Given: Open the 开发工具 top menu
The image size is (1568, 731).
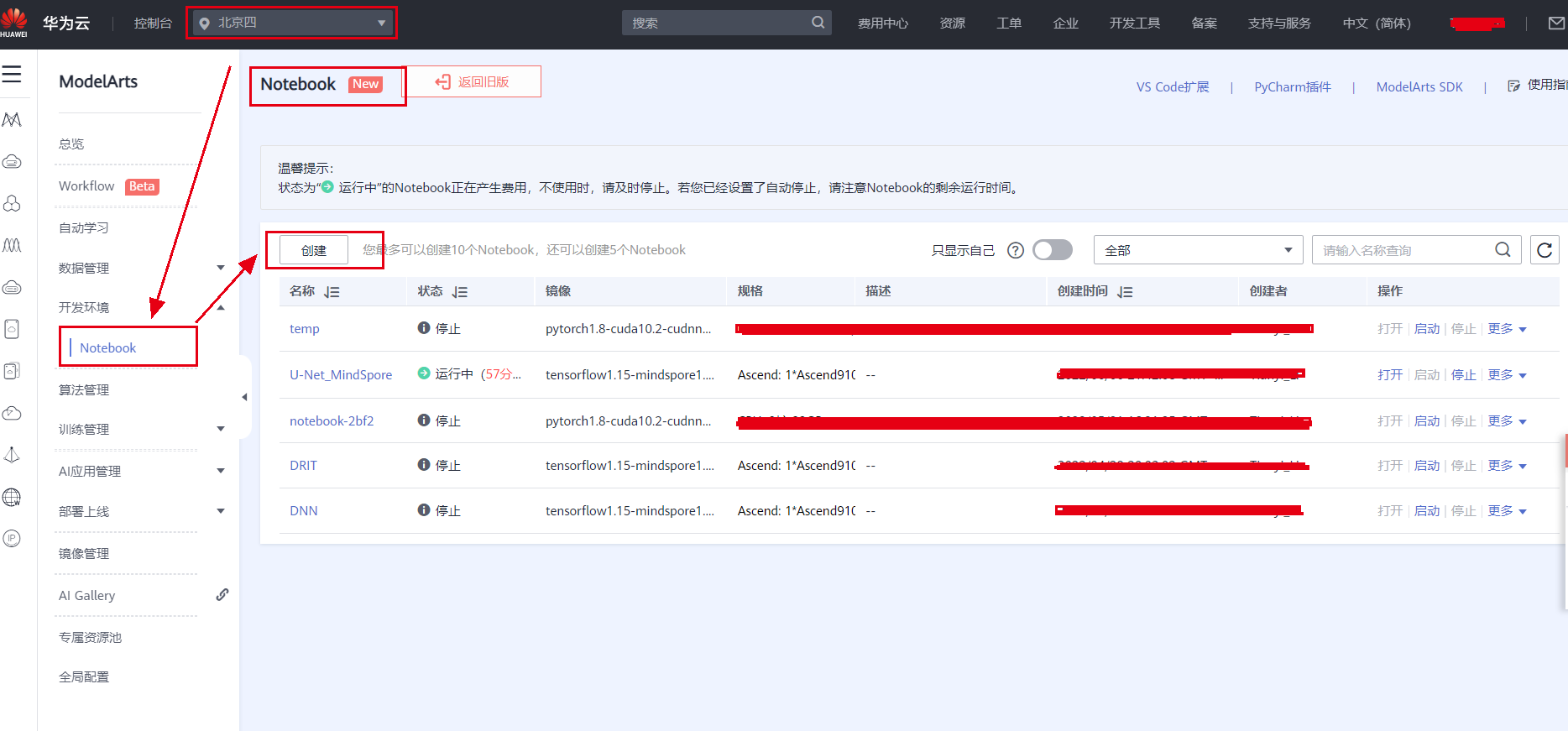Looking at the screenshot, I should pos(1135,23).
